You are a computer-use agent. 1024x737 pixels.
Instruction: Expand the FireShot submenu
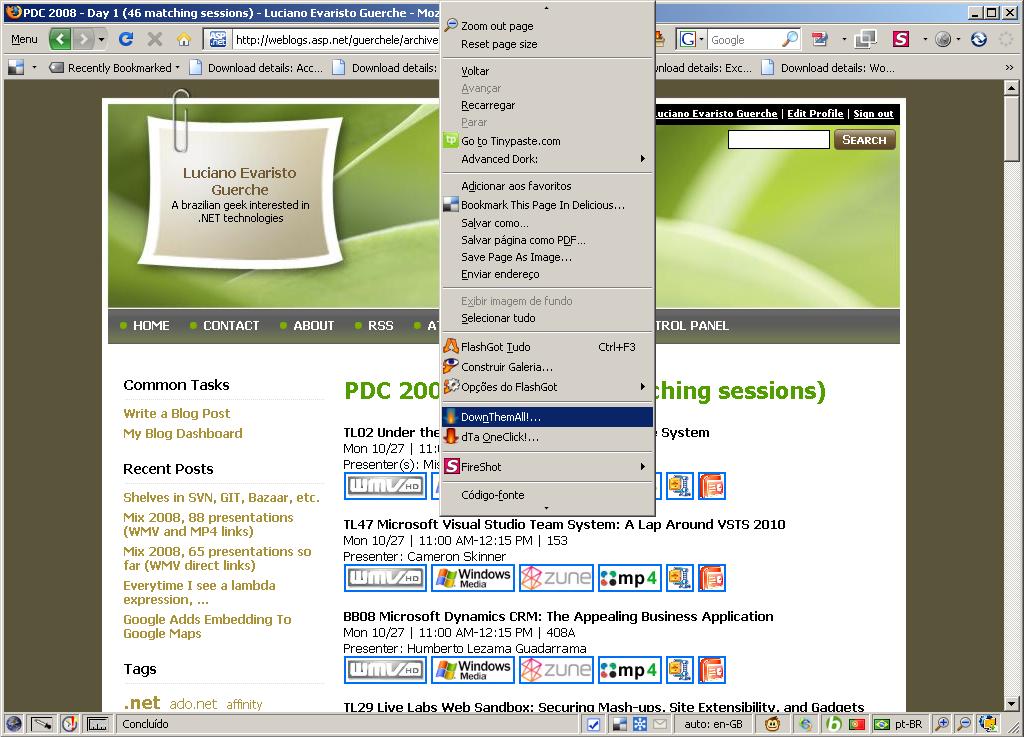coord(547,466)
